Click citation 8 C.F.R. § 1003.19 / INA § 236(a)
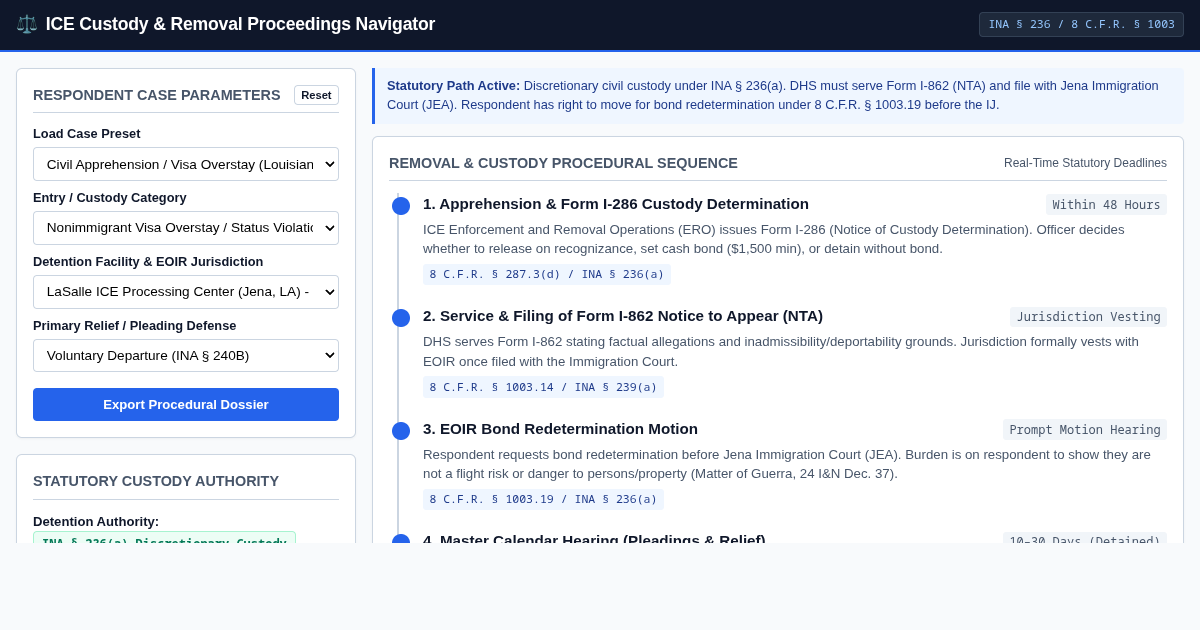The height and width of the screenshot is (630, 1200). tap(543, 499)
